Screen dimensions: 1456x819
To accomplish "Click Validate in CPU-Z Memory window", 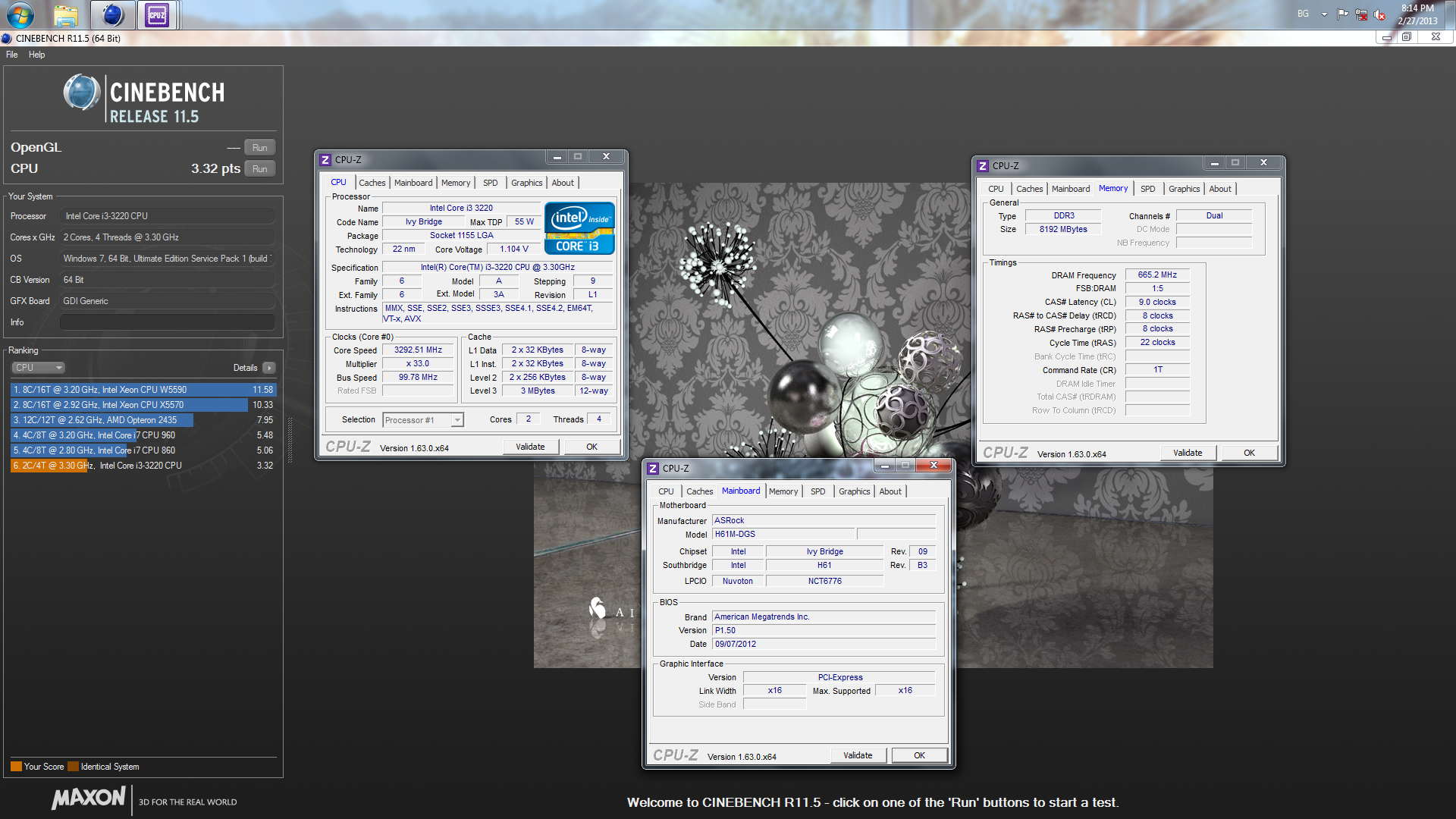I will 1188,453.
